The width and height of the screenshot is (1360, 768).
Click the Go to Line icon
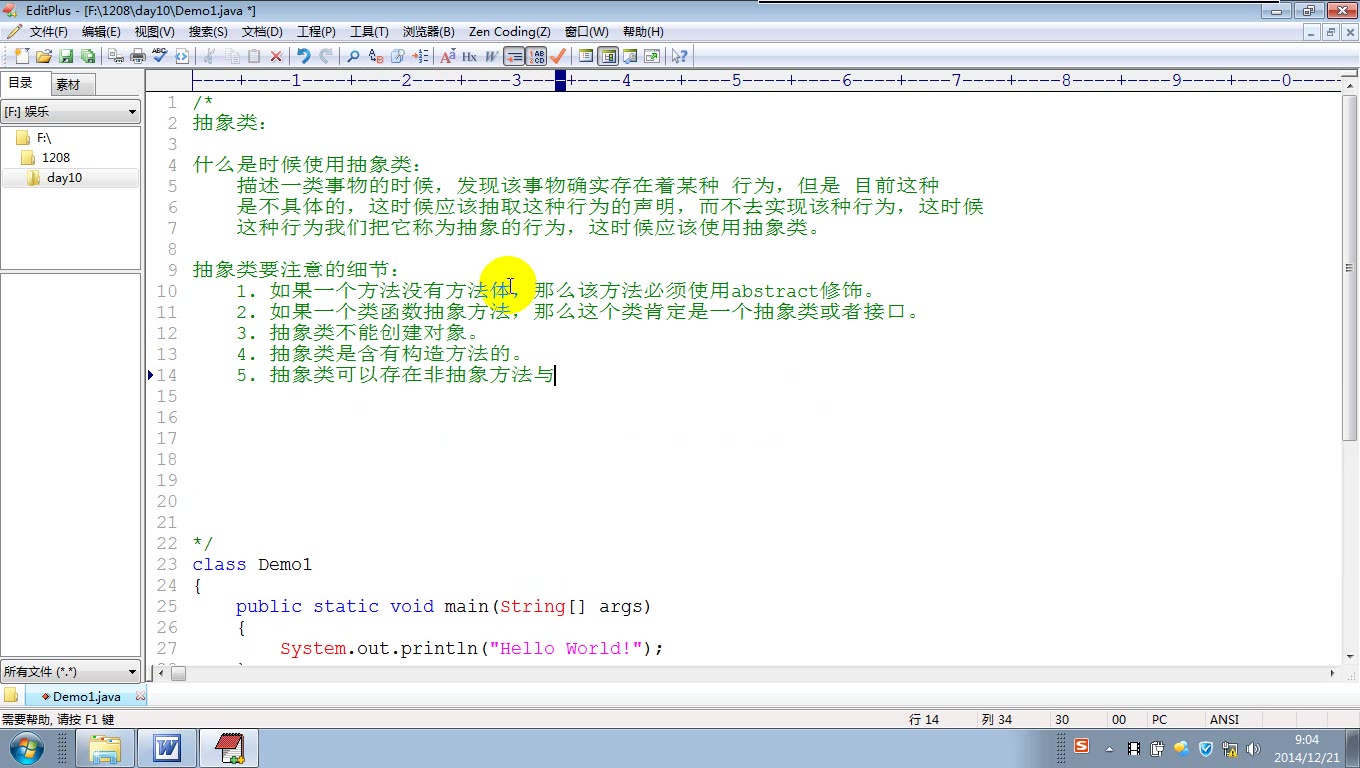pyautogui.click(x=421, y=56)
